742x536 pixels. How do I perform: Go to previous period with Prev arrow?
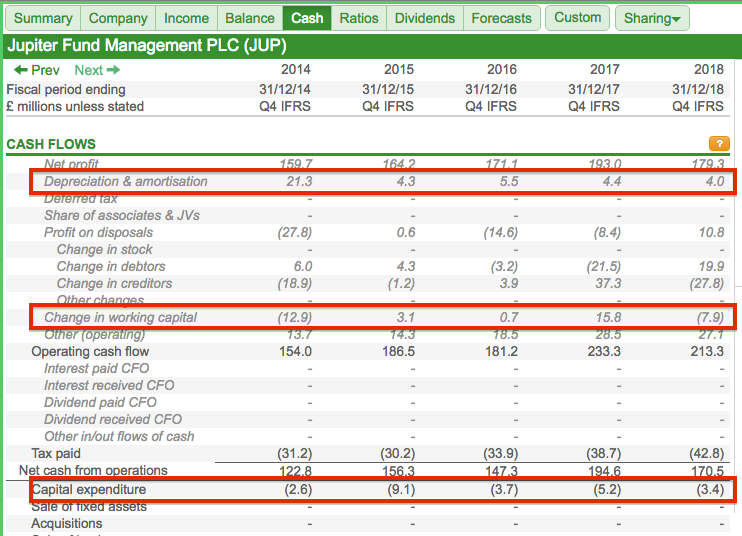[37, 70]
